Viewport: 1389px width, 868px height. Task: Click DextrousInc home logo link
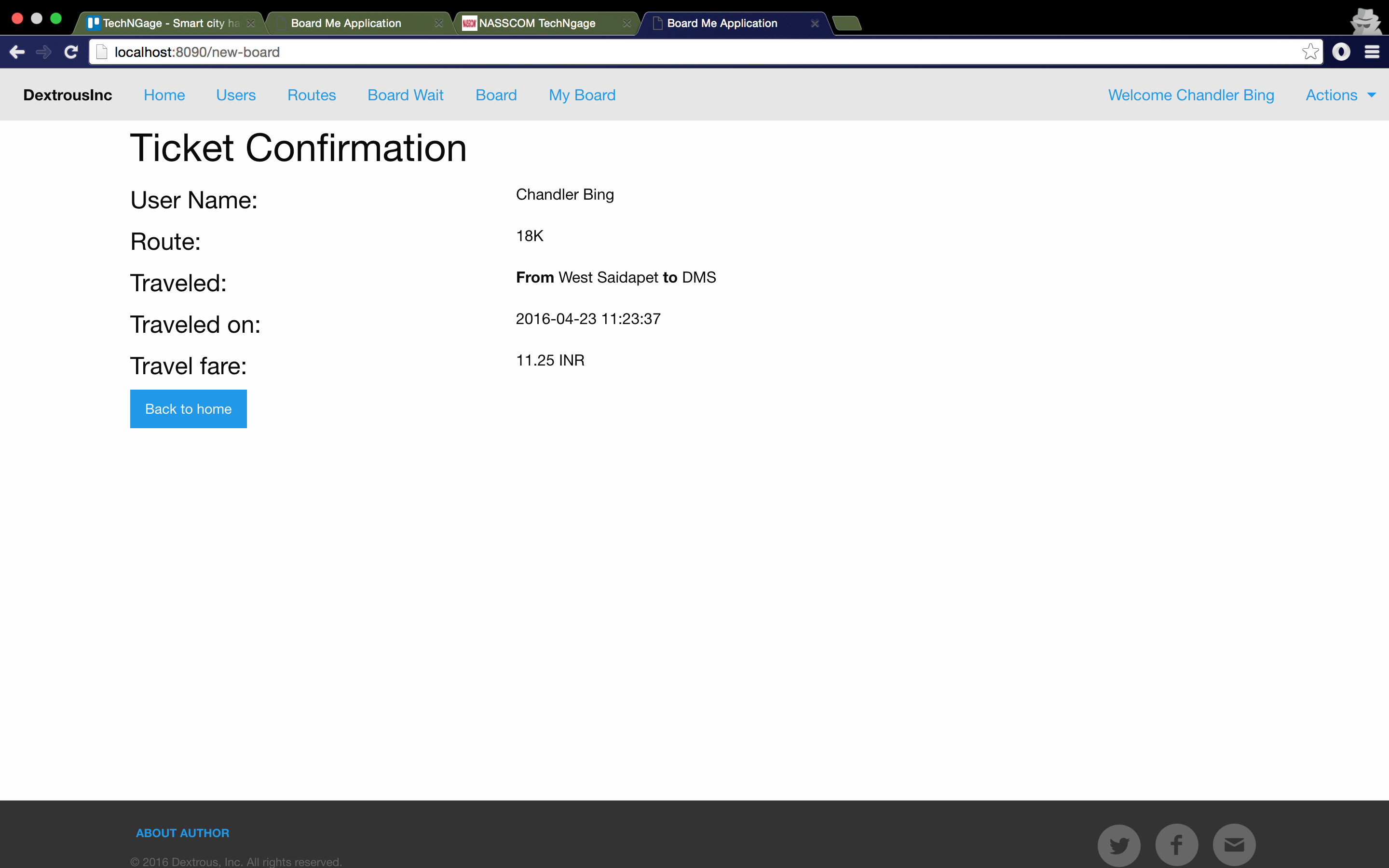[x=67, y=95]
